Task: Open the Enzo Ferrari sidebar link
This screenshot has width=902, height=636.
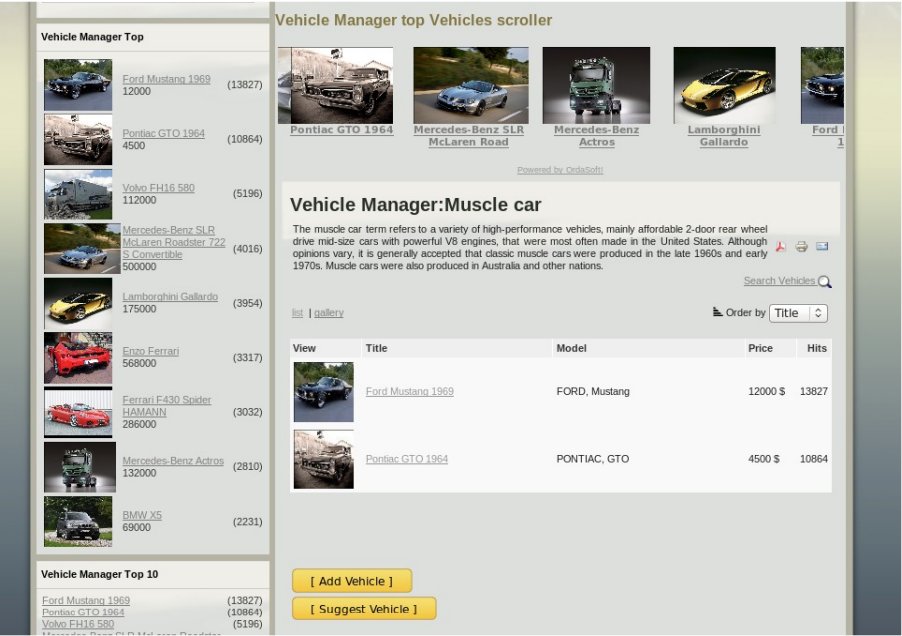Action: (150, 351)
